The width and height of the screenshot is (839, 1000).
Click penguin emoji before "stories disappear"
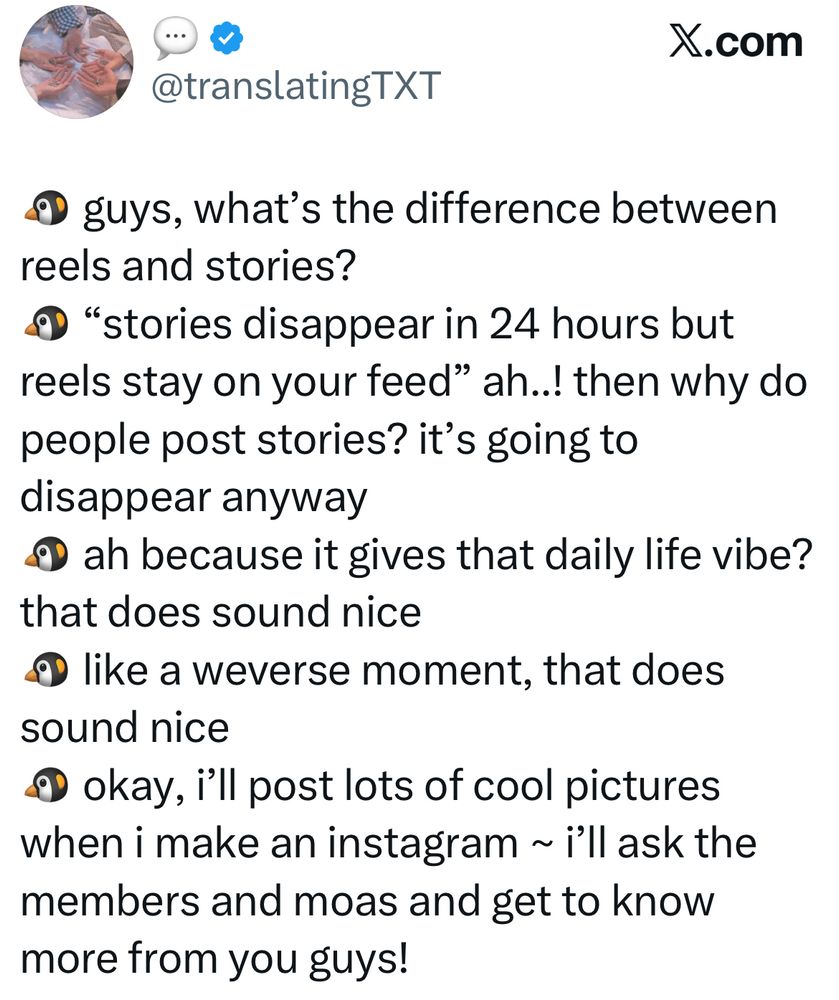point(47,325)
